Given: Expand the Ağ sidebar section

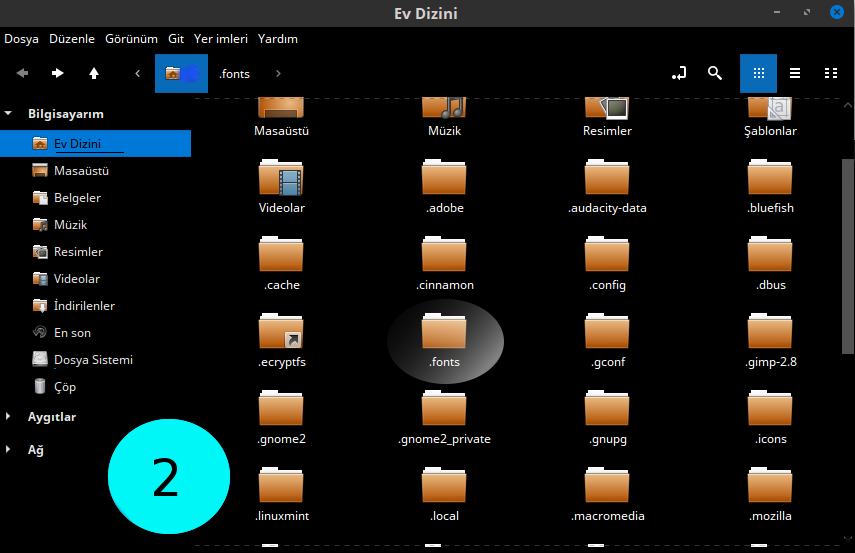Looking at the screenshot, I should (x=8, y=449).
